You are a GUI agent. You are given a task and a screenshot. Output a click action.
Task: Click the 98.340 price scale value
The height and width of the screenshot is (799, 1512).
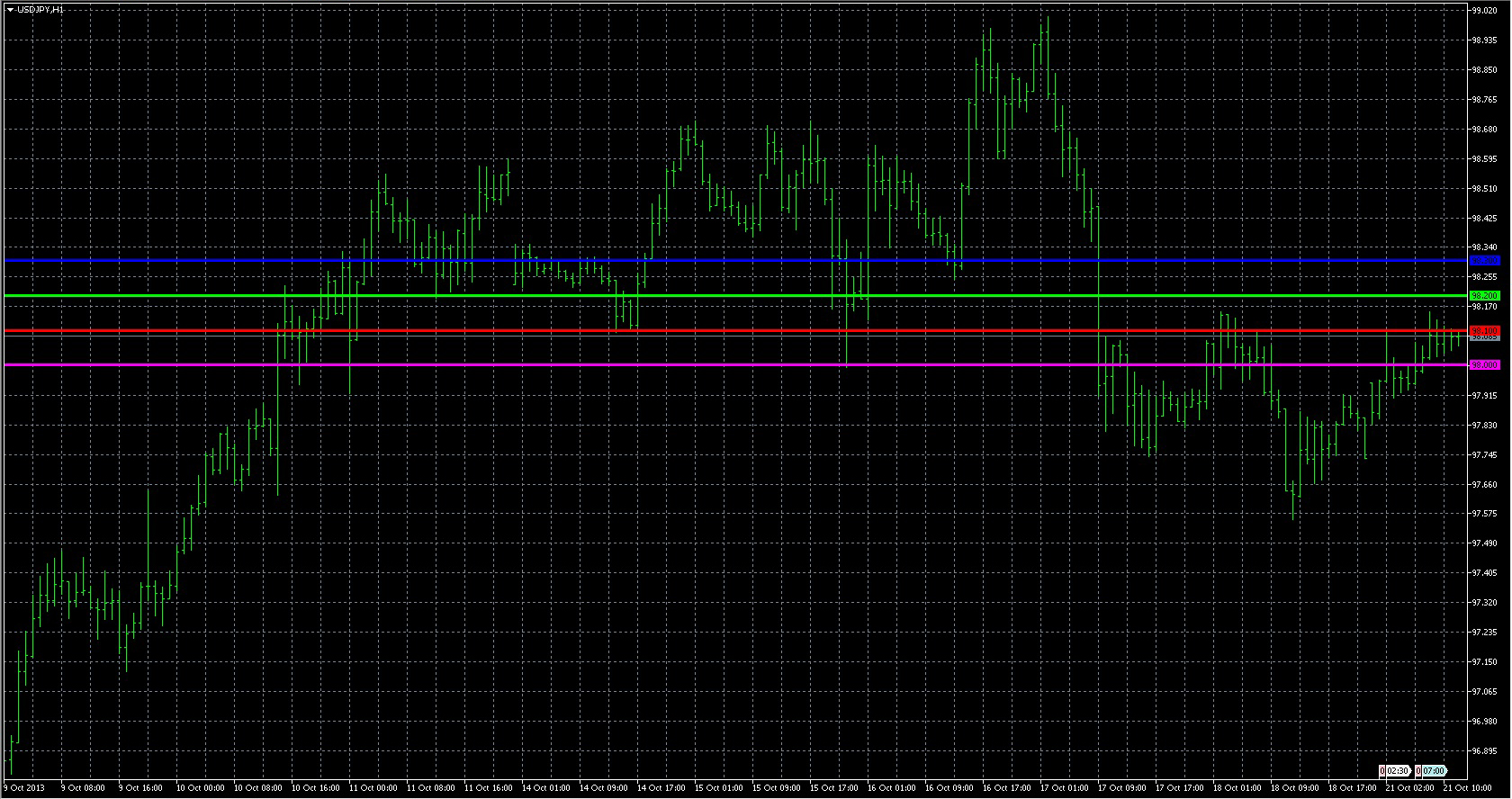coord(1484,247)
